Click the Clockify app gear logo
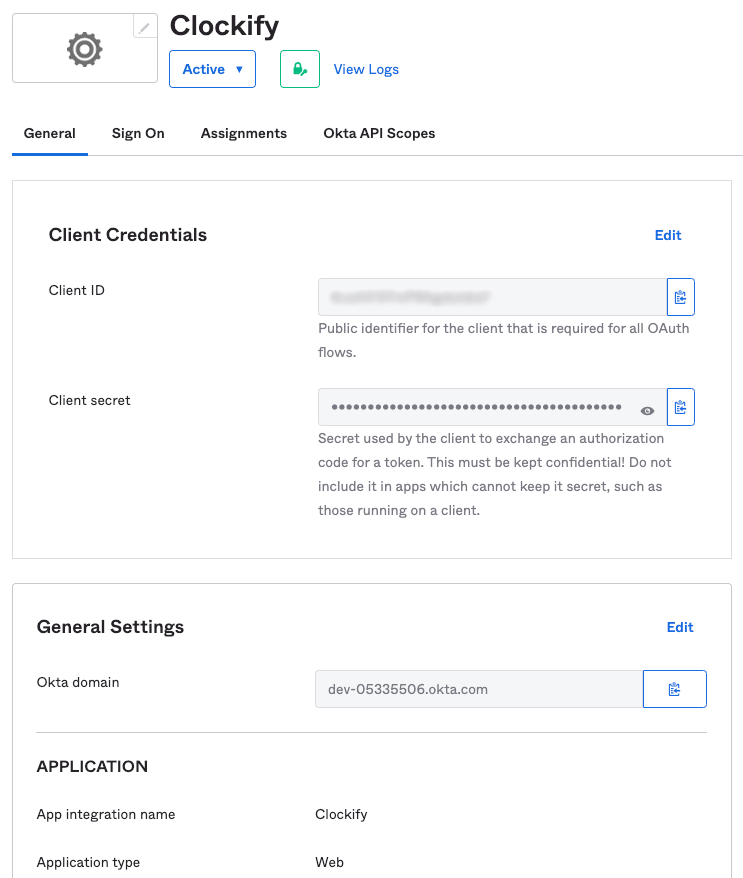Image resolution: width=743 pixels, height=878 pixels. pyautogui.click(x=85, y=49)
